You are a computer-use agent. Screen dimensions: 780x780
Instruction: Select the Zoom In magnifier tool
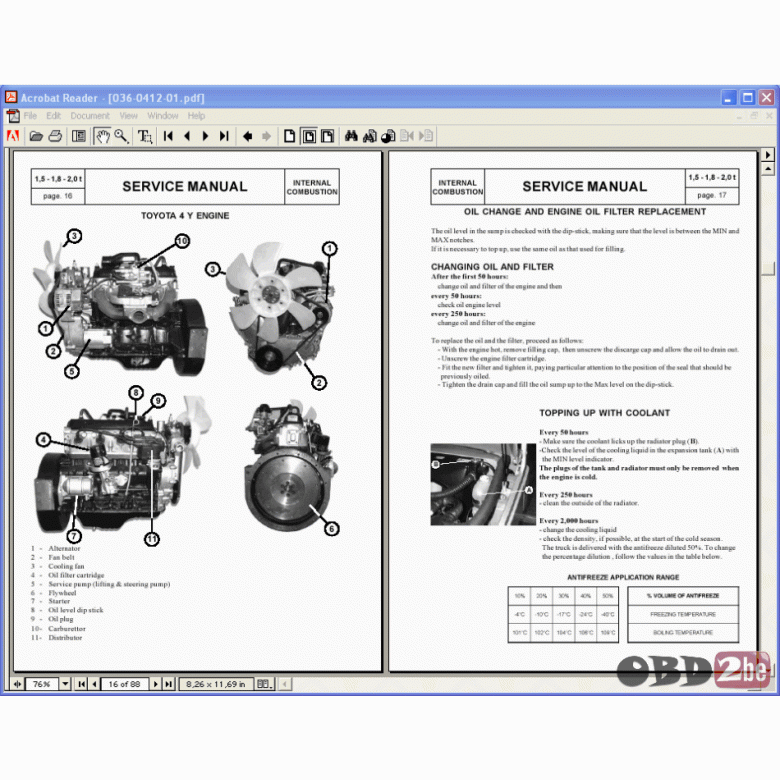point(121,136)
